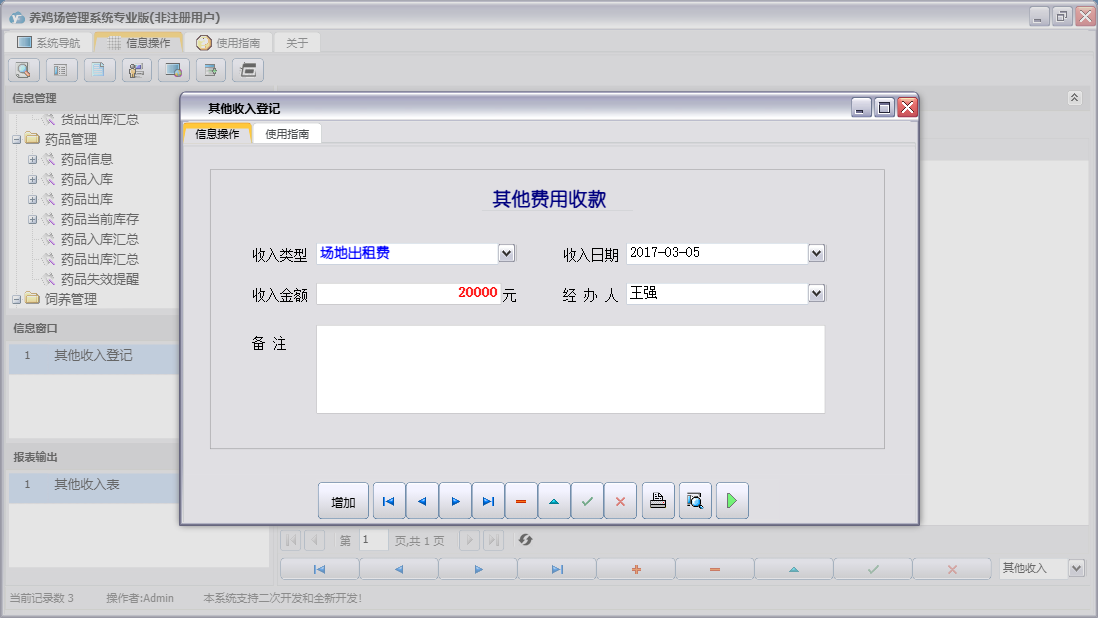Select the search magnifier icon on the toolbar
1098x618 pixels.
pos(22,70)
